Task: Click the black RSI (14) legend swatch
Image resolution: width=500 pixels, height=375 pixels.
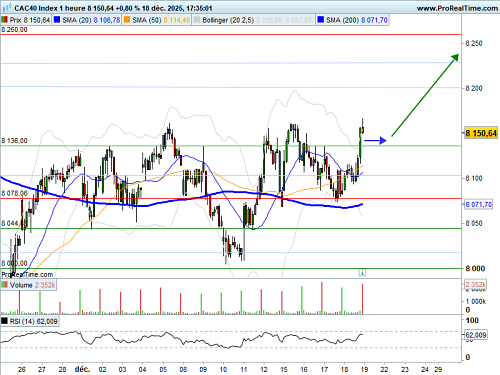Action: click(x=4, y=321)
